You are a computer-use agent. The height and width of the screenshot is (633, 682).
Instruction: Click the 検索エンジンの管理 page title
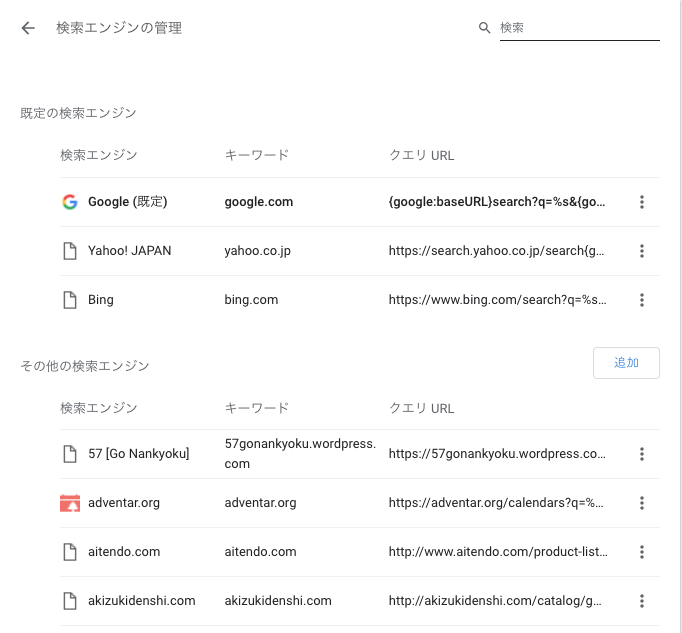[119, 28]
